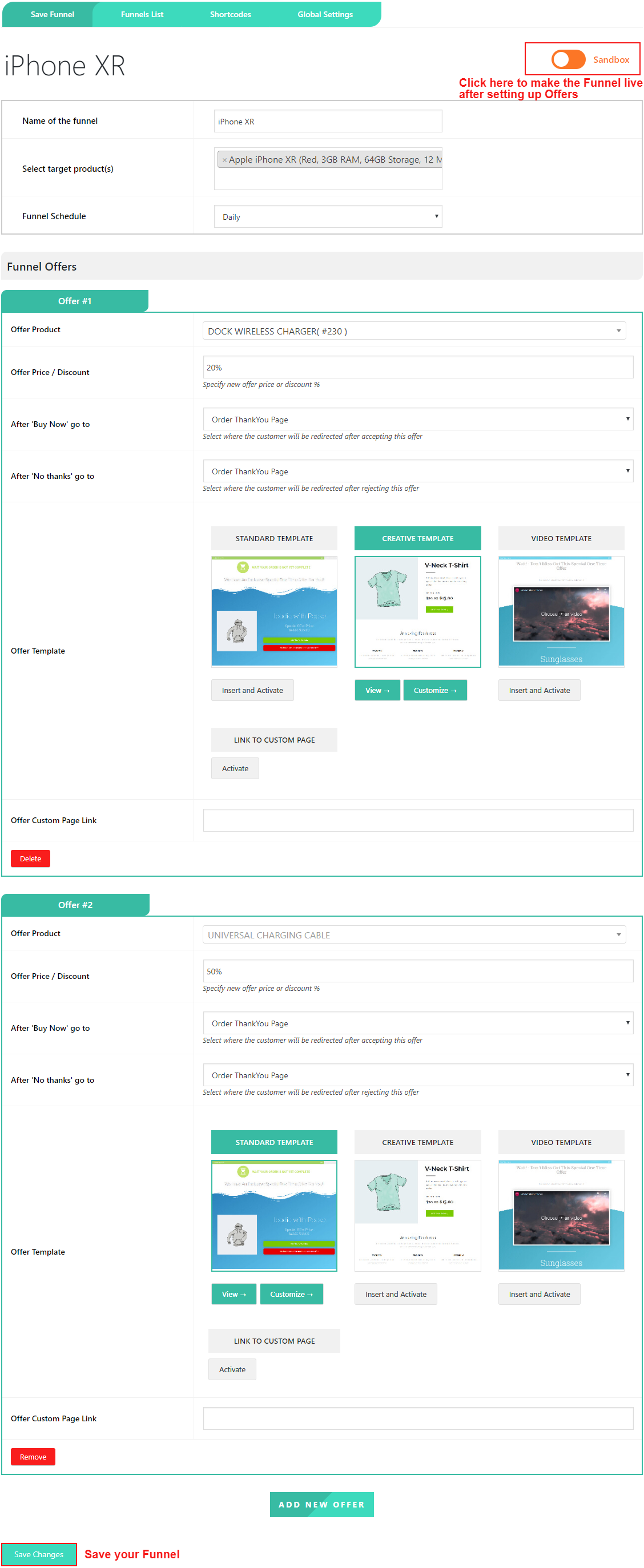Click Offer #2 Standard template thumbnail
This screenshot has width=644, height=1568.
(274, 1215)
